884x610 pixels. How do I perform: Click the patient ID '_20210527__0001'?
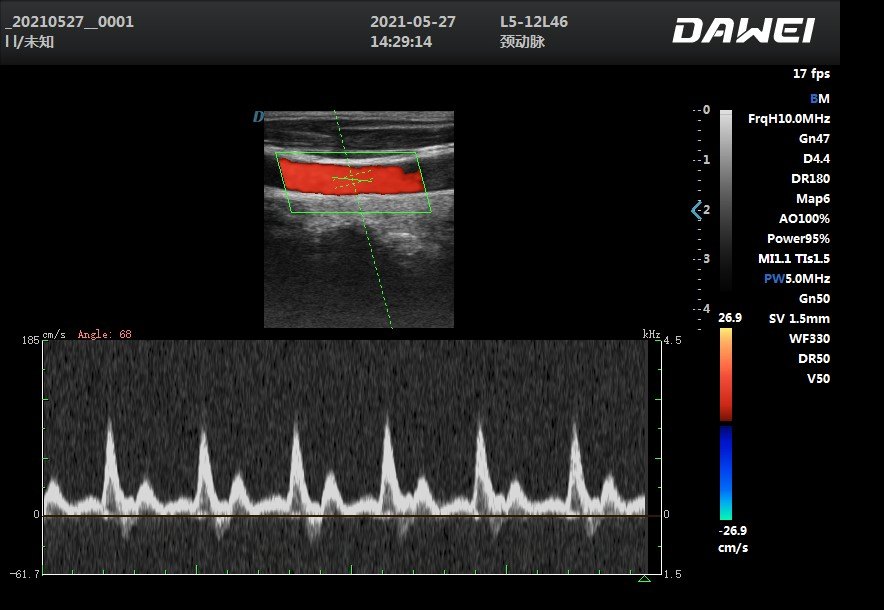click(69, 22)
